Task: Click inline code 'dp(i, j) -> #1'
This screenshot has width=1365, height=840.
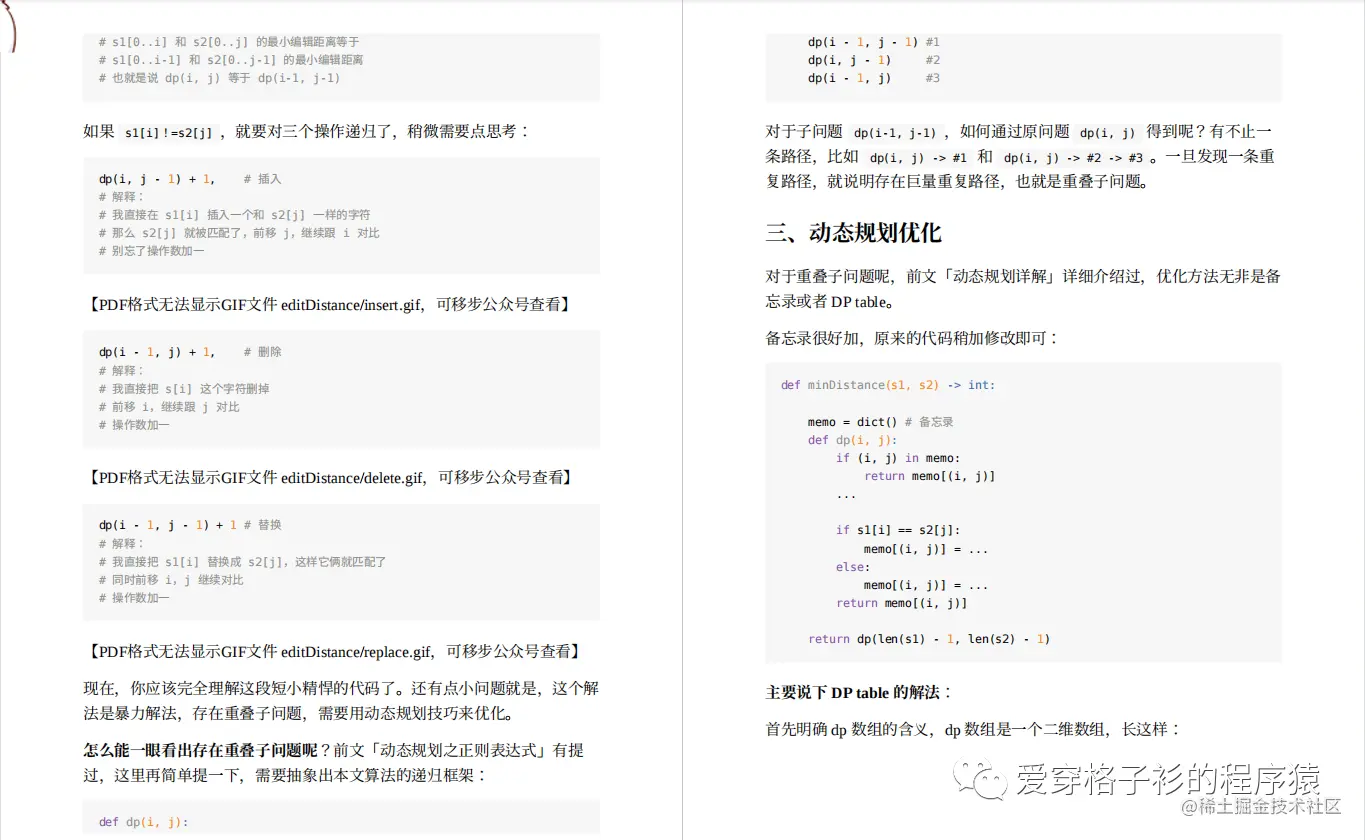Action: click(x=918, y=158)
